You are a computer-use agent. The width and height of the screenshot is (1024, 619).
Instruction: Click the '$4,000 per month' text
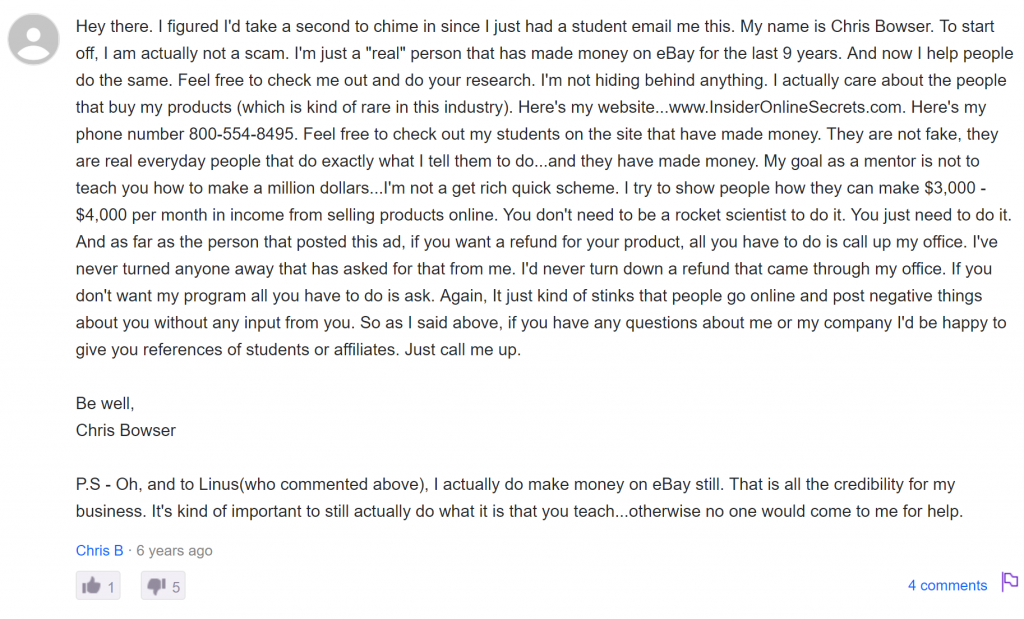(x=134, y=215)
